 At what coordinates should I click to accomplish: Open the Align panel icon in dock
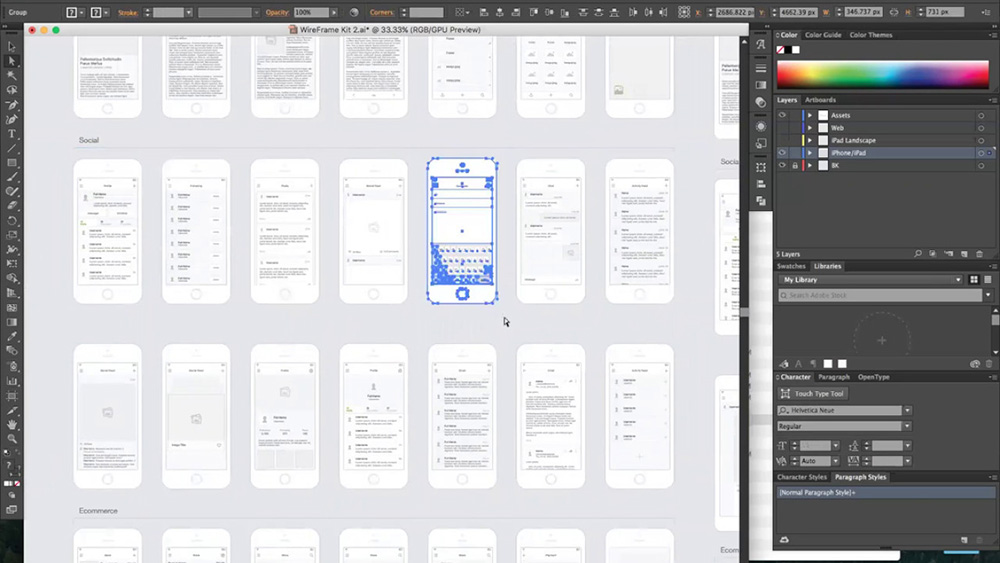pos(761,184)
